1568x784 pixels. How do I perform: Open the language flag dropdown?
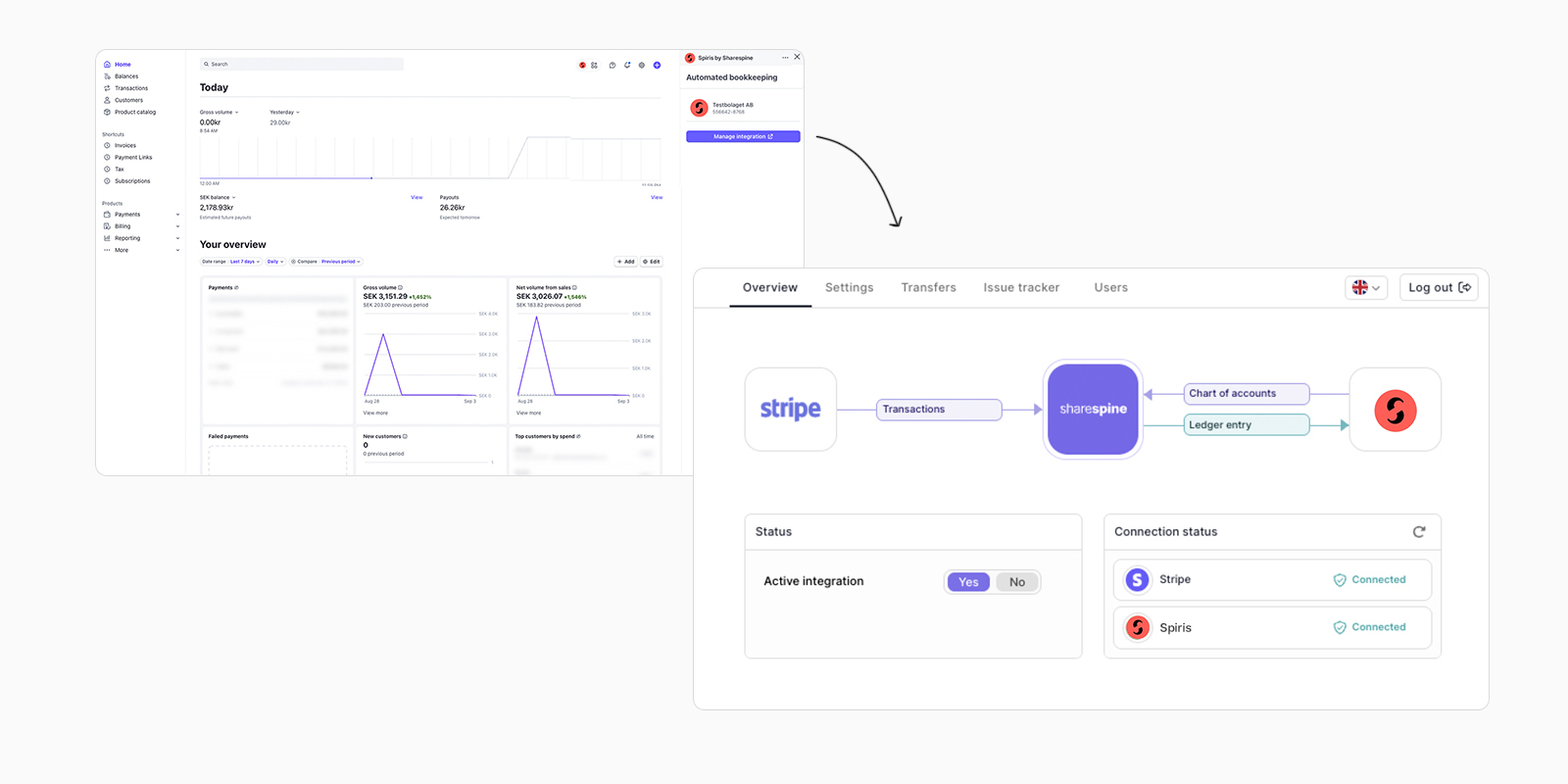tap(1365, 287)
